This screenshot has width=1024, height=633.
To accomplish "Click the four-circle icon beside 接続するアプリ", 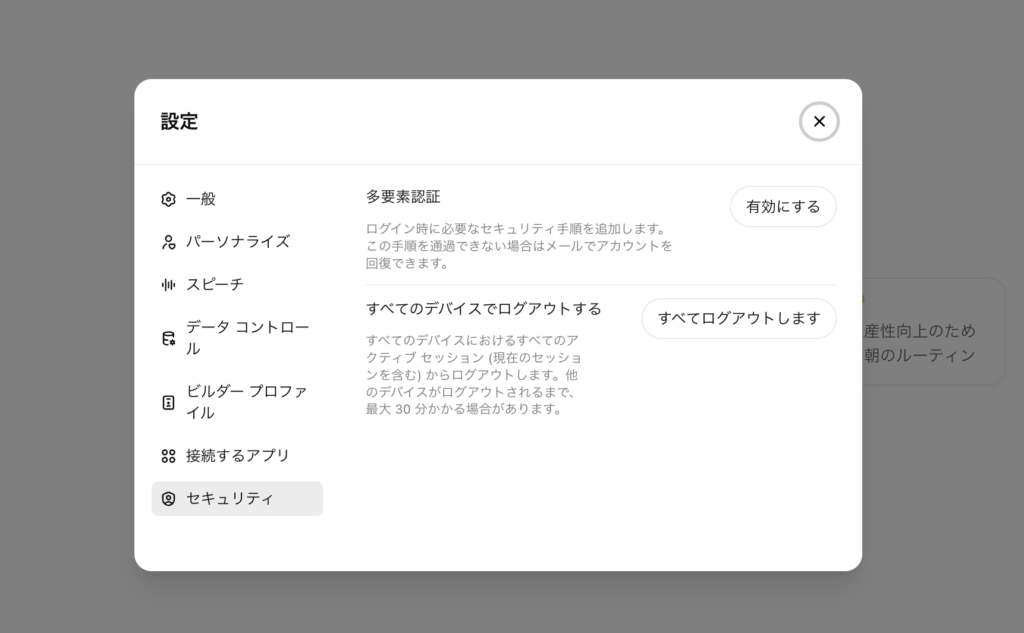I will (168, 456).
